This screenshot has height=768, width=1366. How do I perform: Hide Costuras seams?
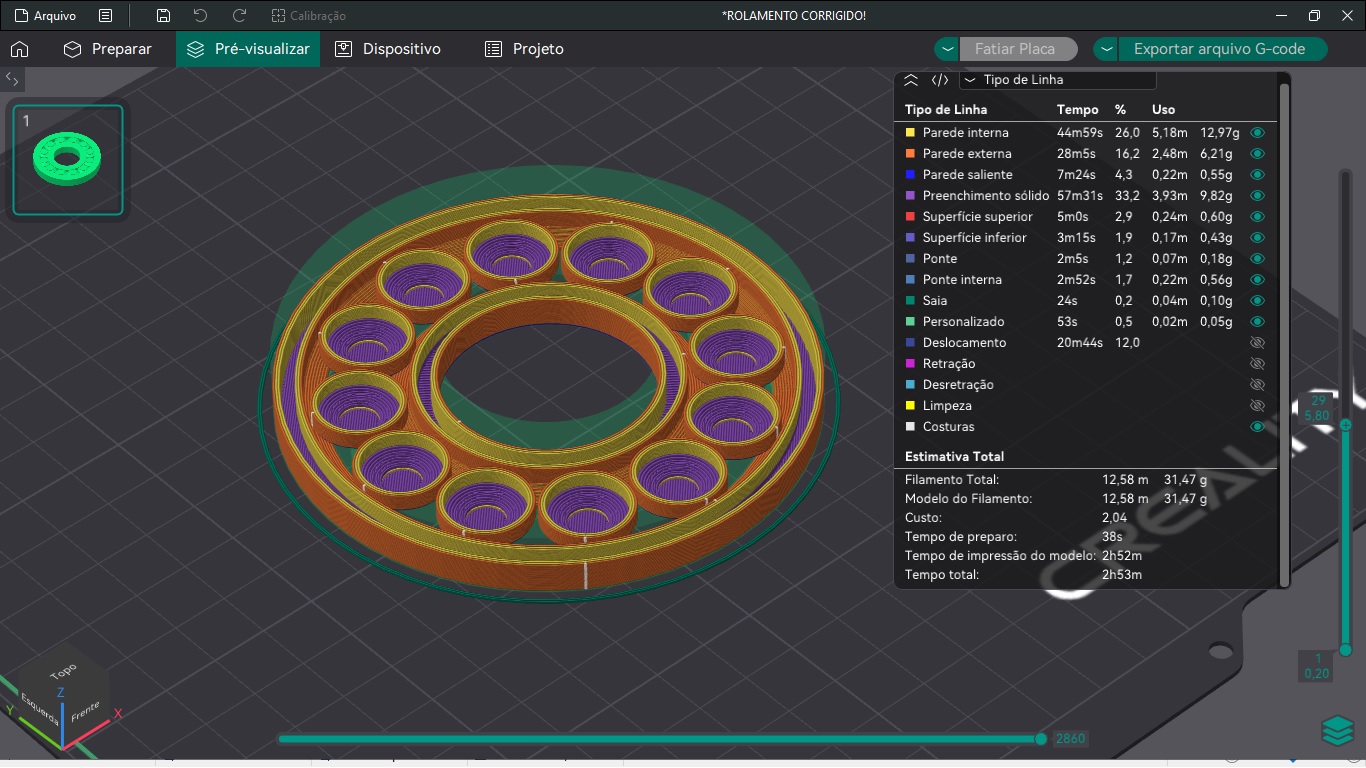click(1258, 427)
